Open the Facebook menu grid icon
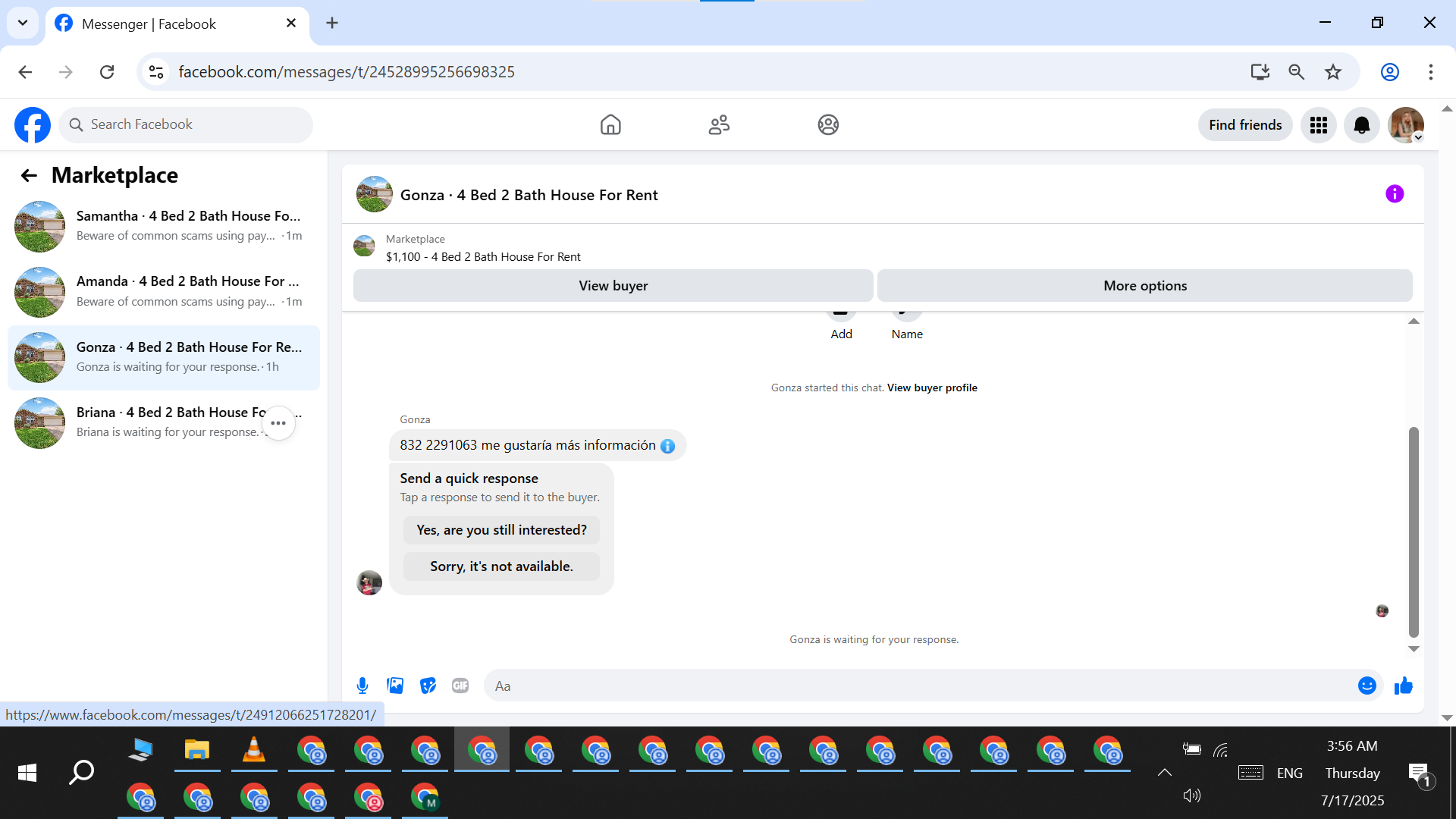This screenshot has height=819, width=1456. (1319, 125)
